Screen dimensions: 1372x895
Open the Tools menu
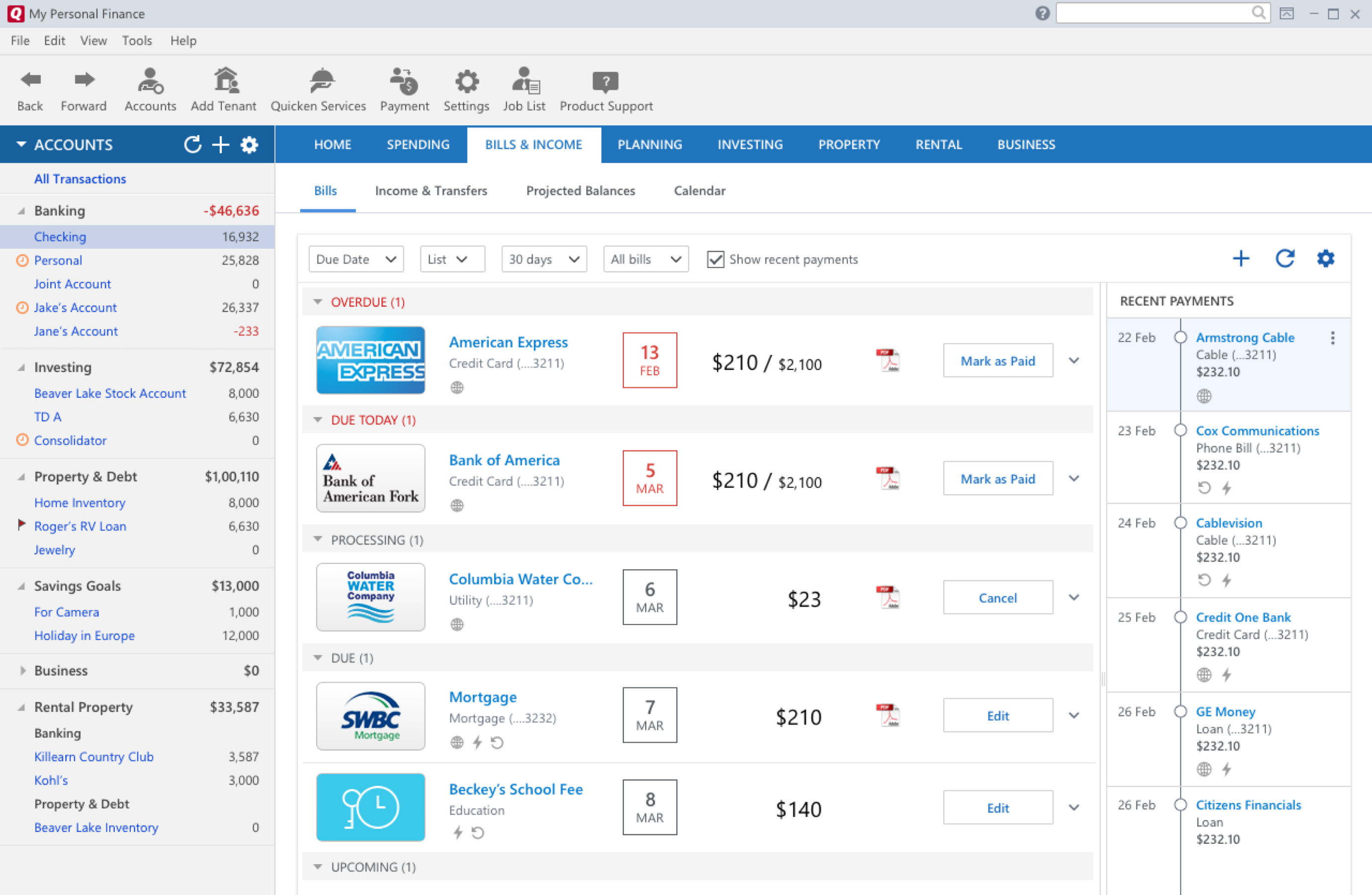pyautogui.click(x=136, y=40)
